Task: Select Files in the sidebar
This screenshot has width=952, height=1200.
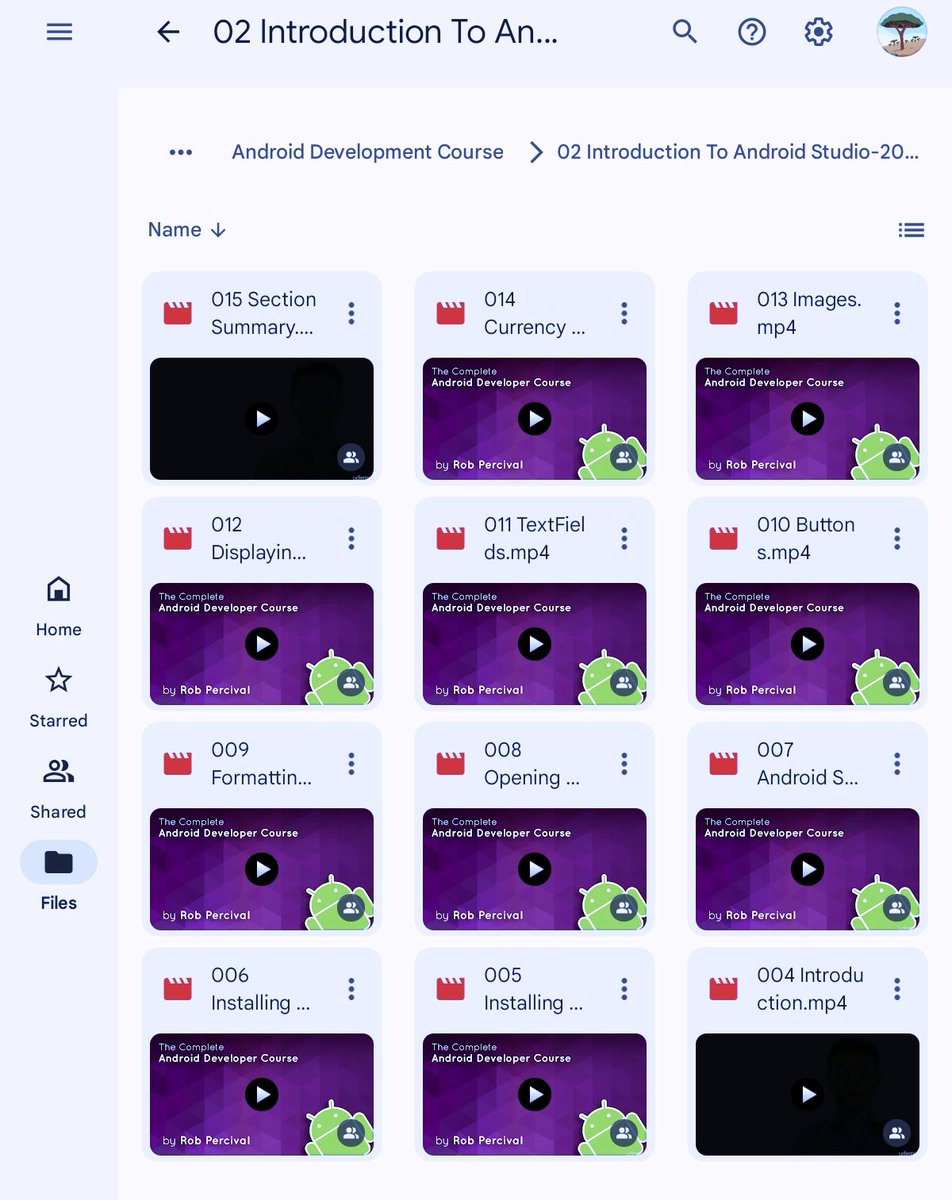Action: [58, 878]
